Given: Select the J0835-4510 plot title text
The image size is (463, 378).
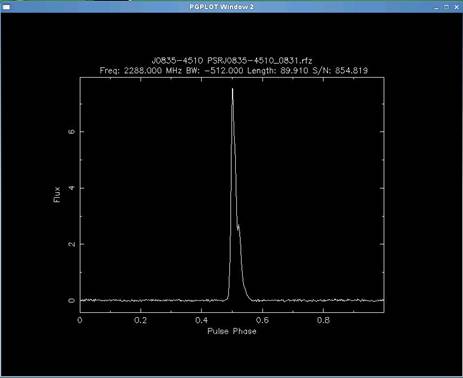Looking at the screenshot, I should click(x=177, y=61).
